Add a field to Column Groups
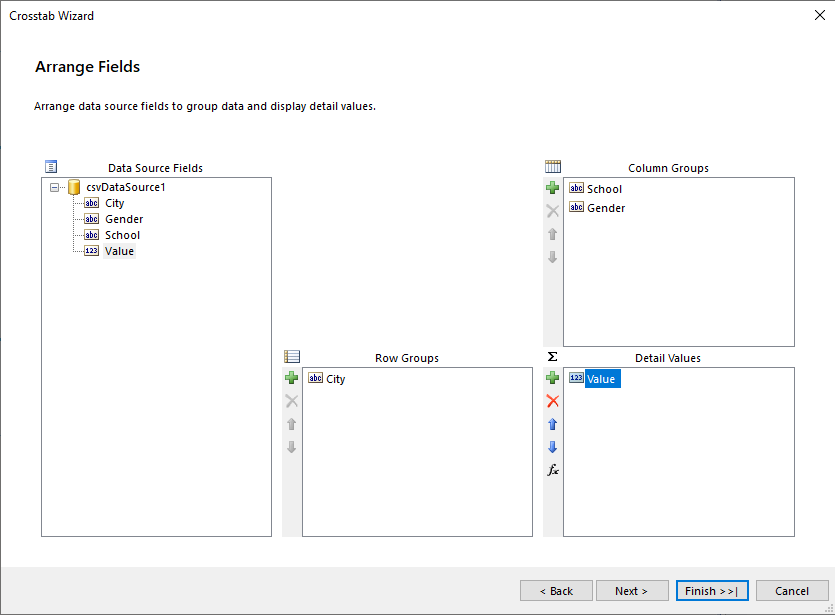 coord(552,187)
